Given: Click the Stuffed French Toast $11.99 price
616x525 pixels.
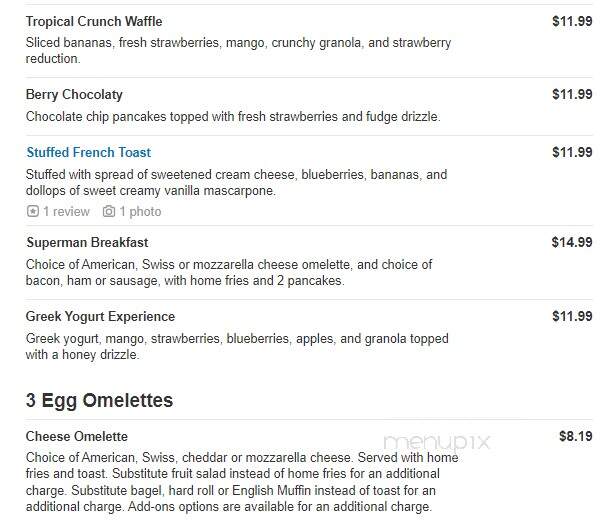Looking at the screenshot, I should pyautogui.click(x=572, y=152).
